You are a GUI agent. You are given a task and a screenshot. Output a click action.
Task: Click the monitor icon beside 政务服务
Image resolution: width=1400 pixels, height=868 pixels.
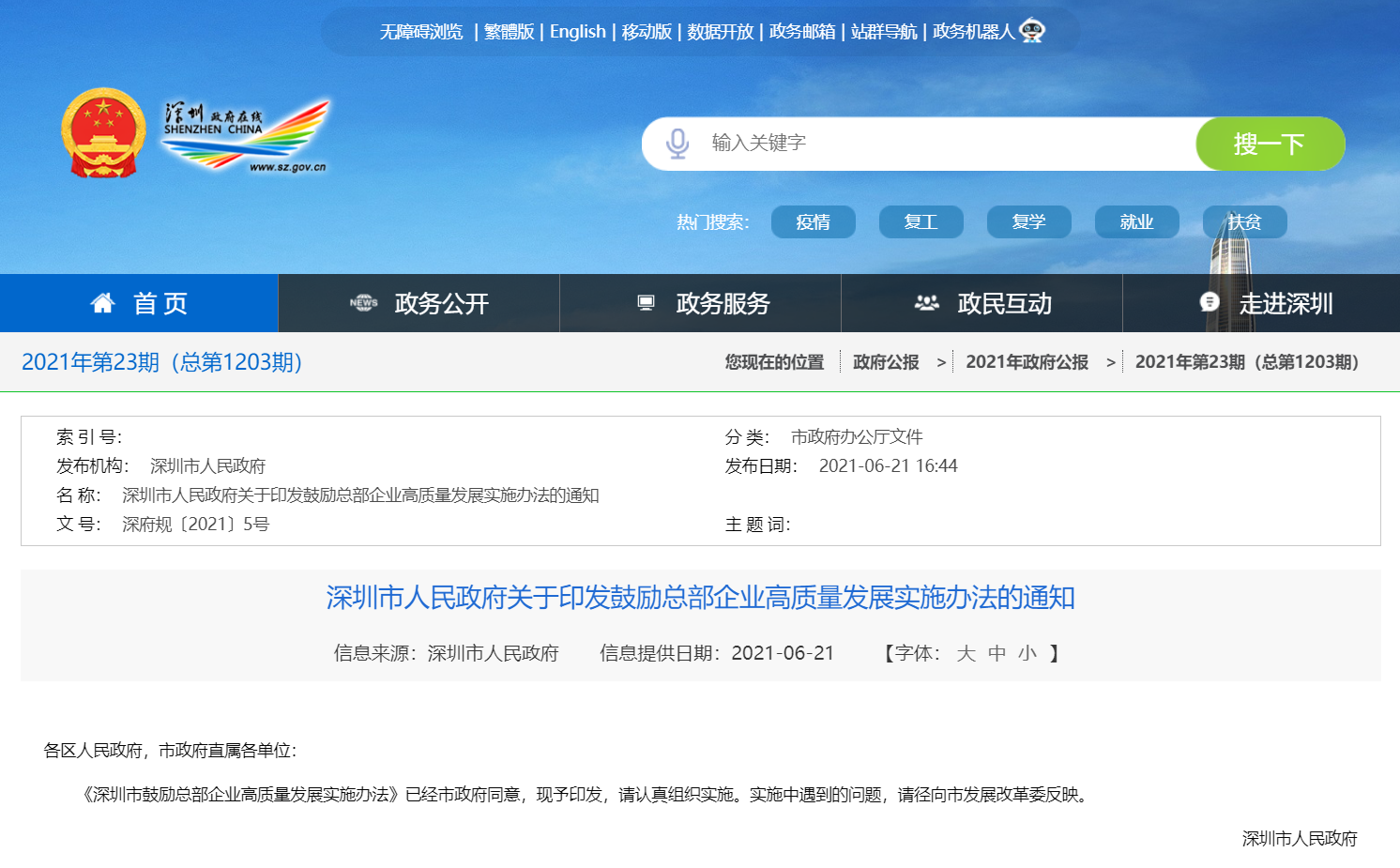[646, 303]
